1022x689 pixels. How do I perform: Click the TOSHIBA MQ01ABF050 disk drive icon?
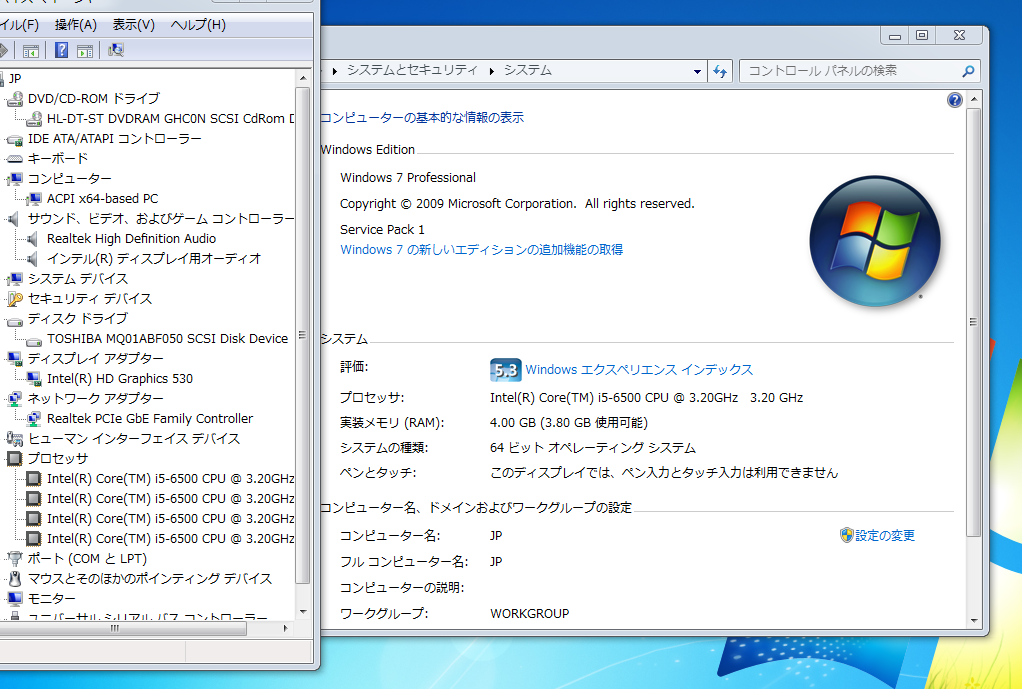(33, 338)
